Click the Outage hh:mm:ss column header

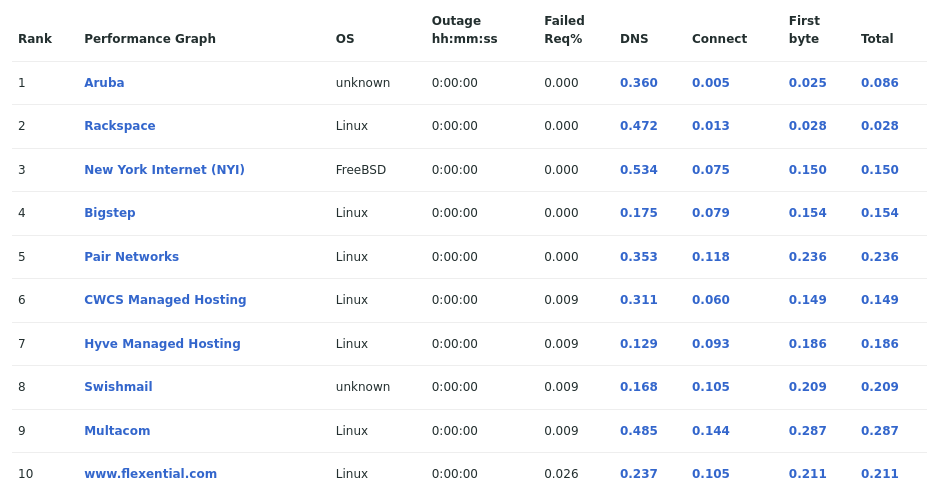click(x=465, y=30)
